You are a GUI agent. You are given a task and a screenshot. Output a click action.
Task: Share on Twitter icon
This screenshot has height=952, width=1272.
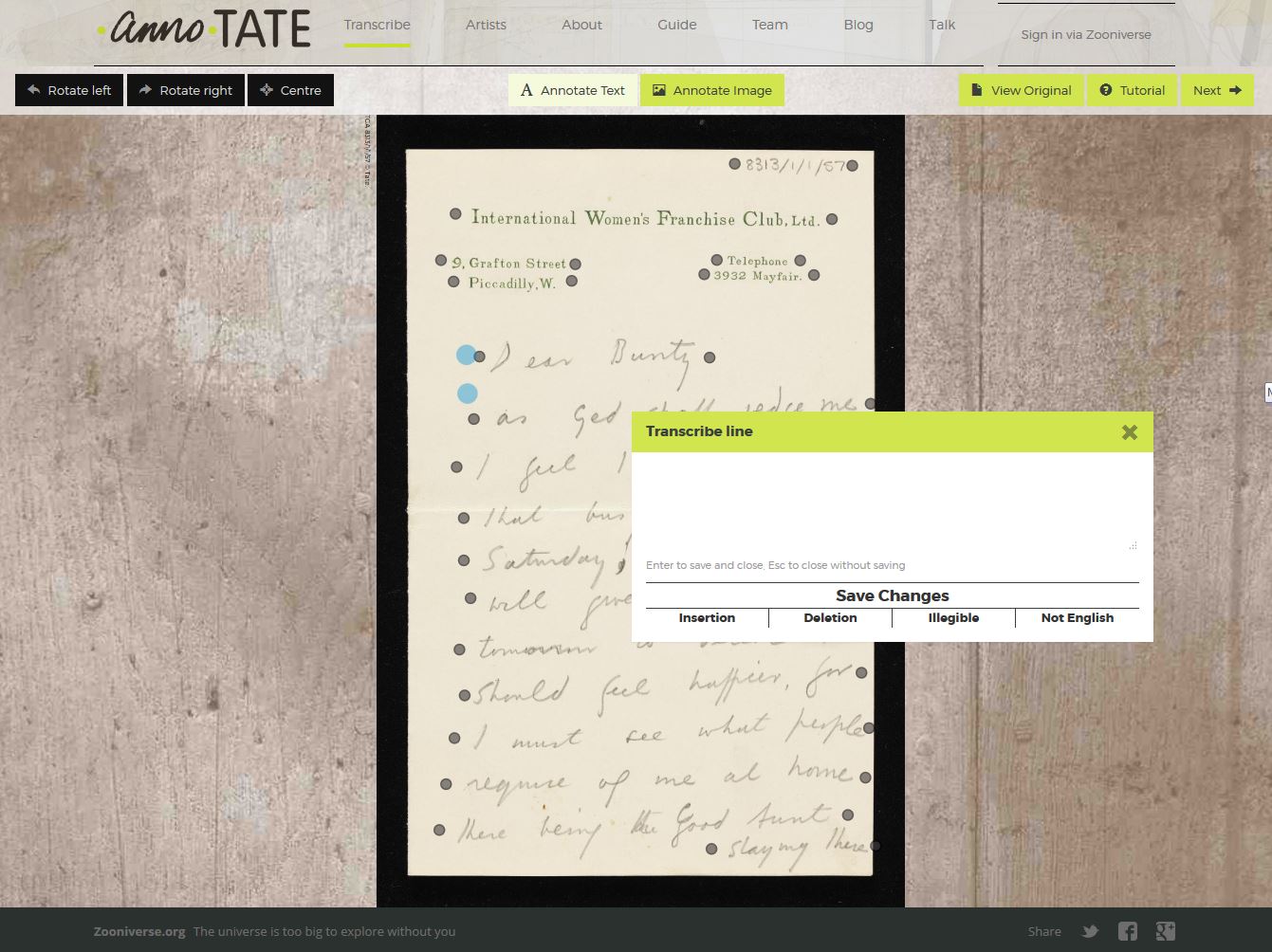(x=1090, y=931)
